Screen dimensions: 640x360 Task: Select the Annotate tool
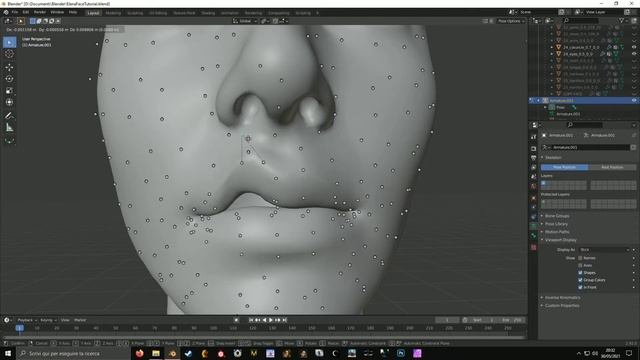pos(9,116)
